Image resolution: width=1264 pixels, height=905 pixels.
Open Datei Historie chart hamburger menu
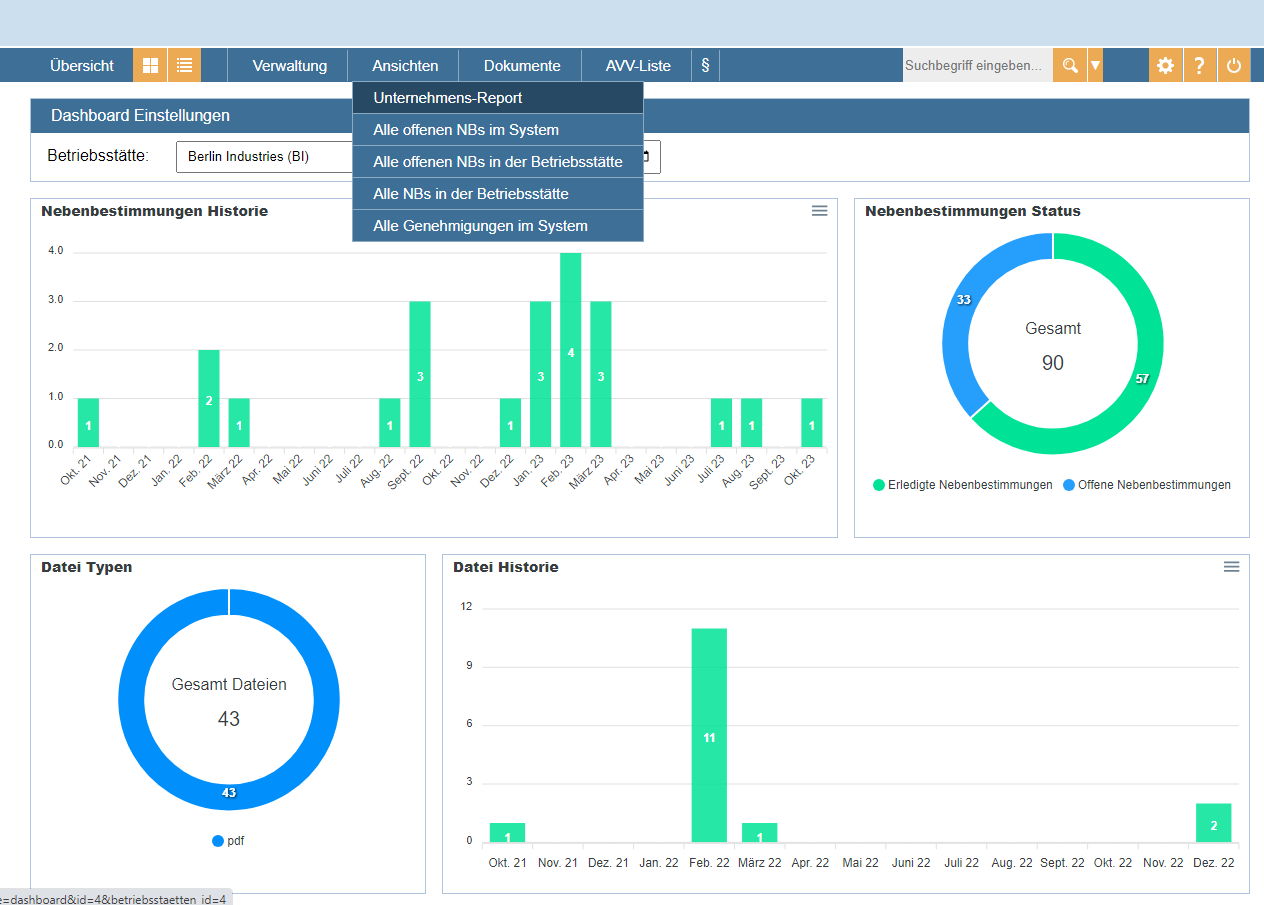click(1231, 567)
